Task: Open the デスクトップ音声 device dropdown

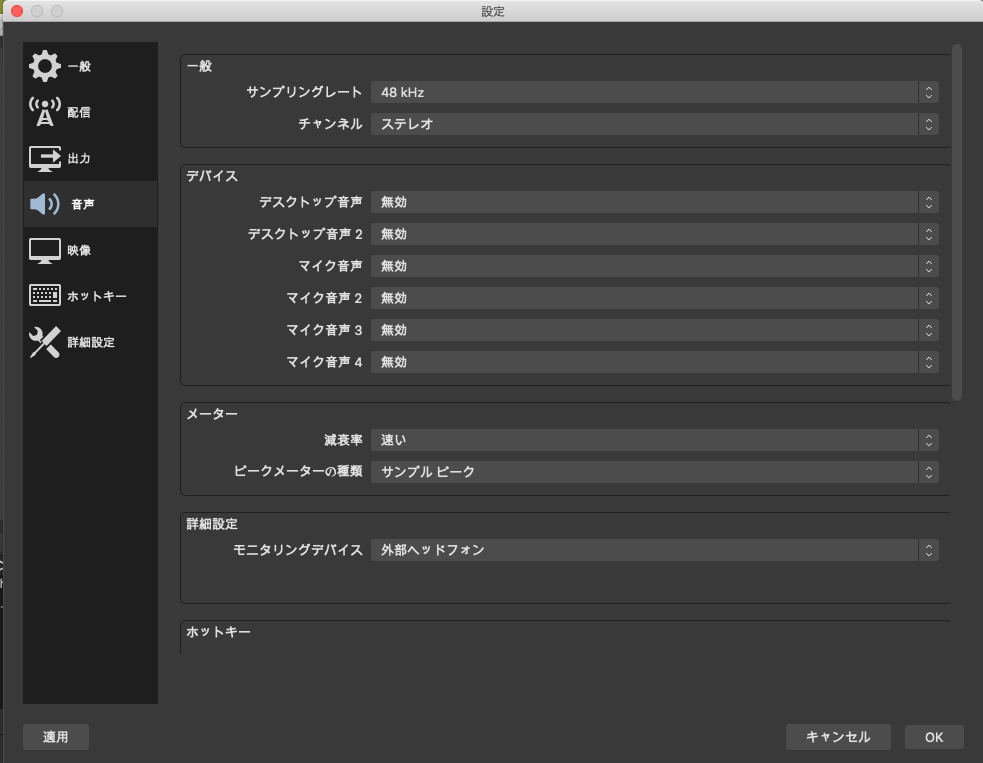Action: pos(654,202)
